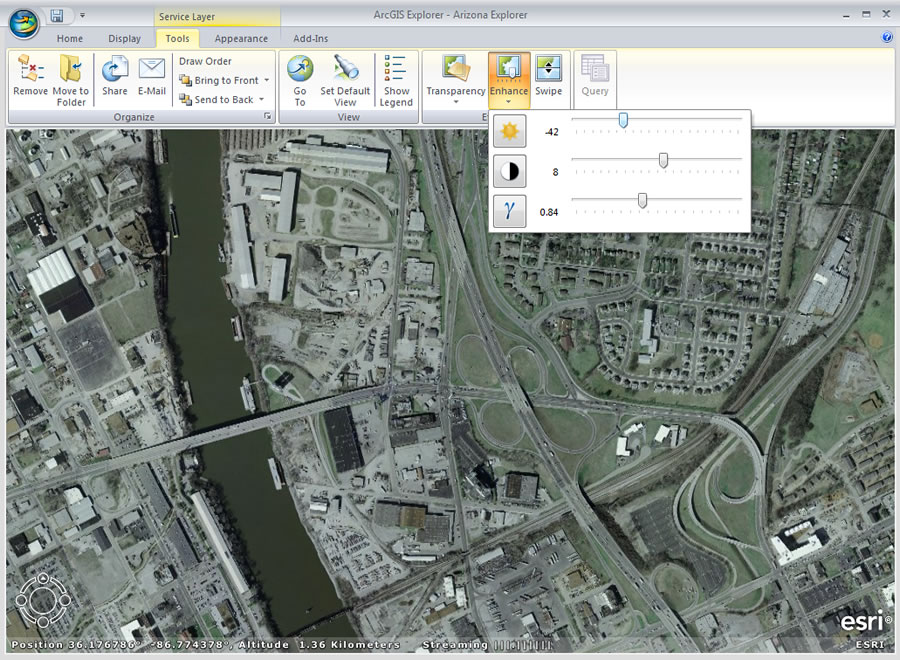This screenshot has width=900, height=660.
Task: Expand the Send to Back dropdown arrow
Action: point(262,100)
